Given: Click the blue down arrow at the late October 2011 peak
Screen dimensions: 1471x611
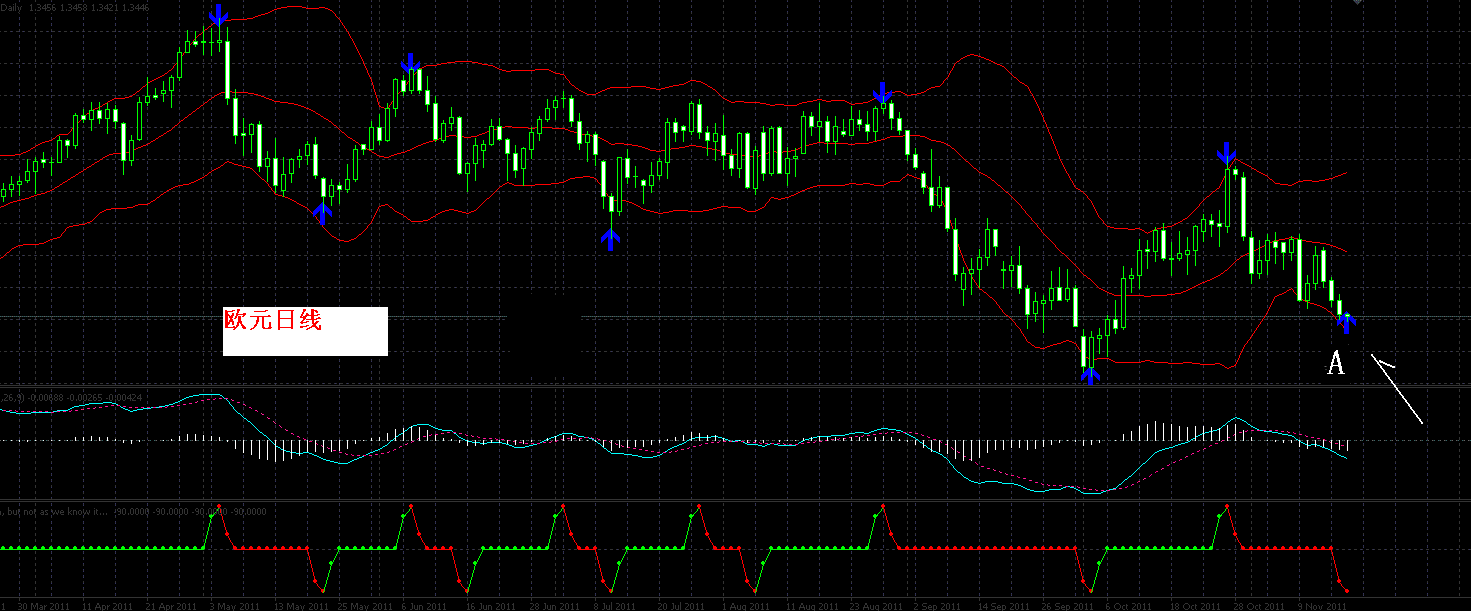Looking at the screenshot, I should [x=1226, y=154].
